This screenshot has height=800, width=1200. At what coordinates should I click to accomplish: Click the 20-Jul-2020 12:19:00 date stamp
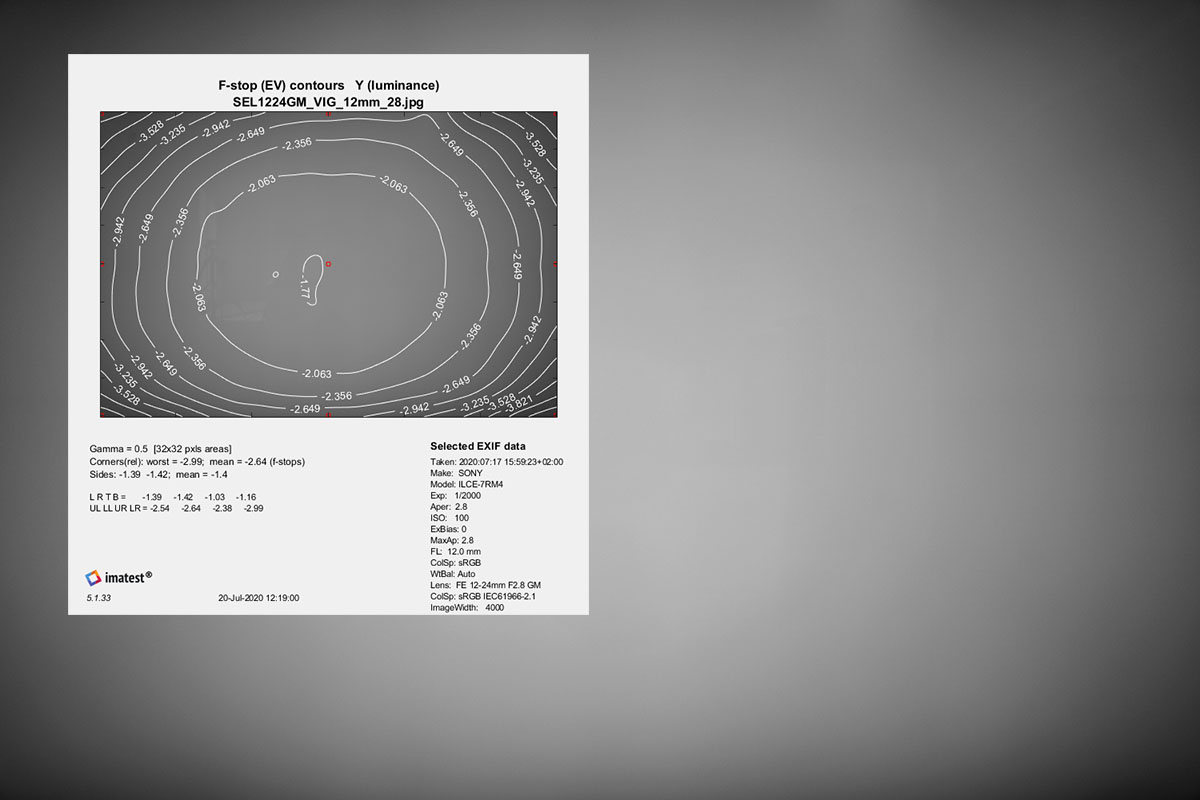(x=258, y=598)
